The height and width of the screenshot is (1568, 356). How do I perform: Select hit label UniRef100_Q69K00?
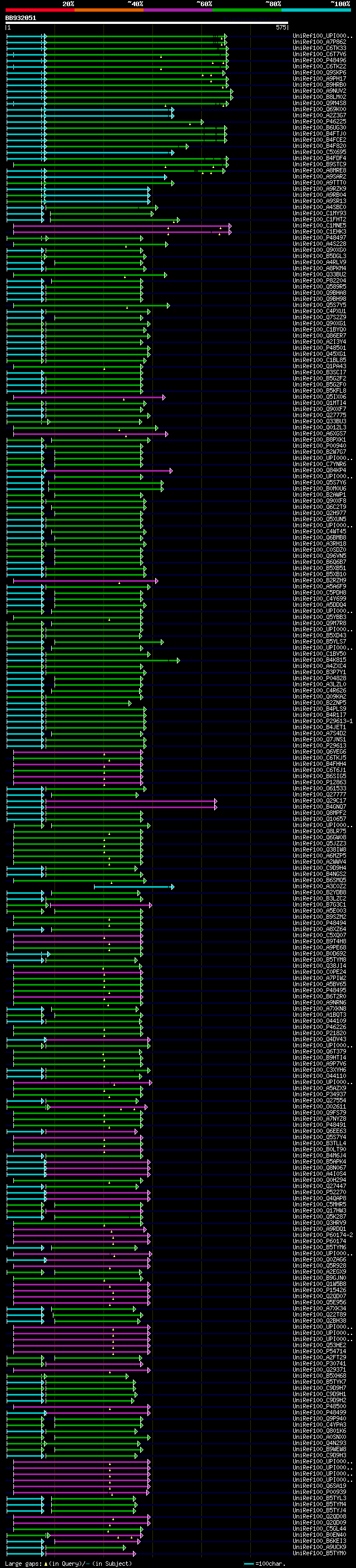[x=319, y=110]
